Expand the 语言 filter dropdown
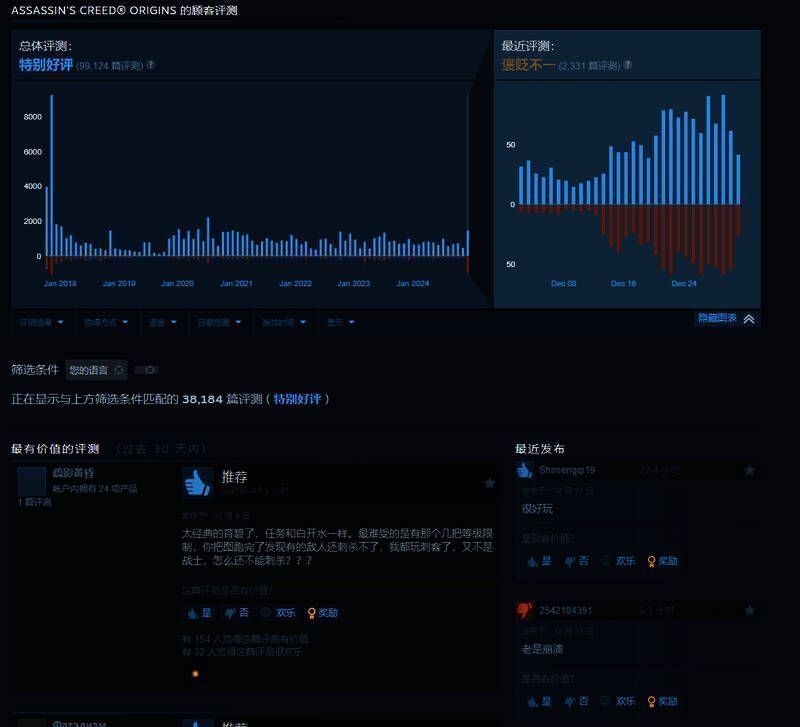Image resolution: width=800 pixels, height=727 pixels. pos(160,323)
